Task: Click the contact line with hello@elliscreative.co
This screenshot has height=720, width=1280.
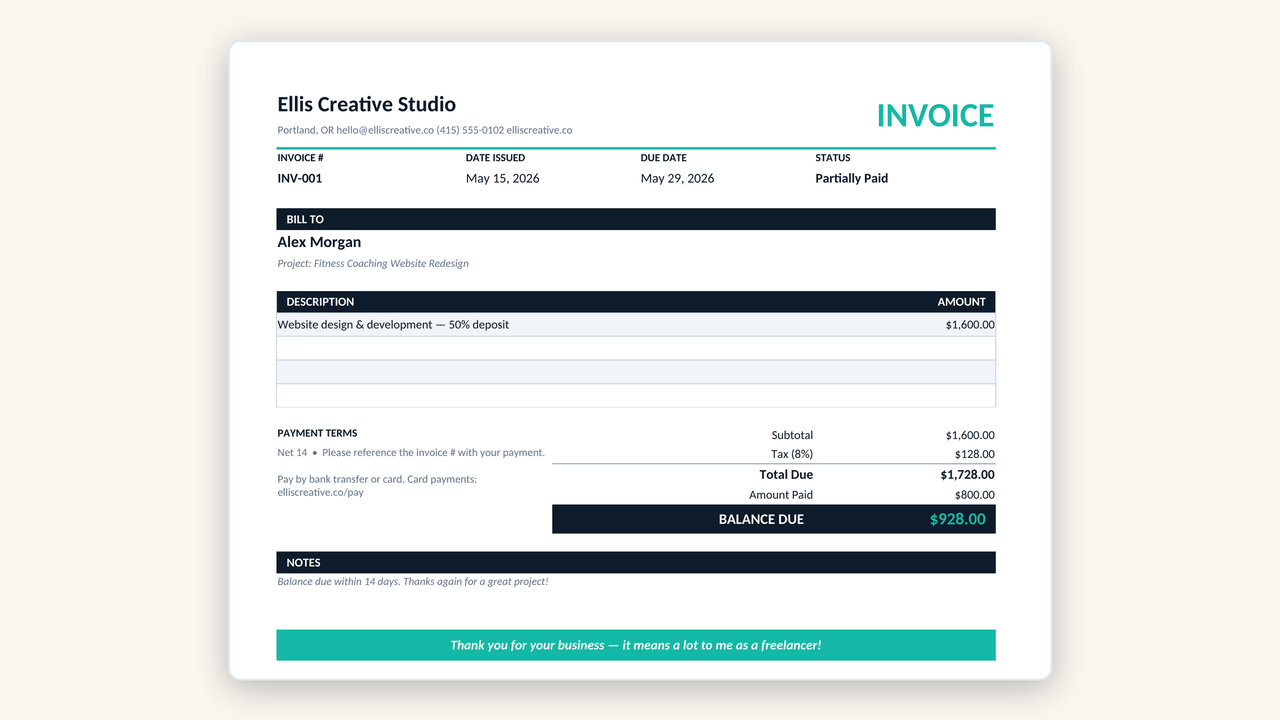Action: pos(425,130)
